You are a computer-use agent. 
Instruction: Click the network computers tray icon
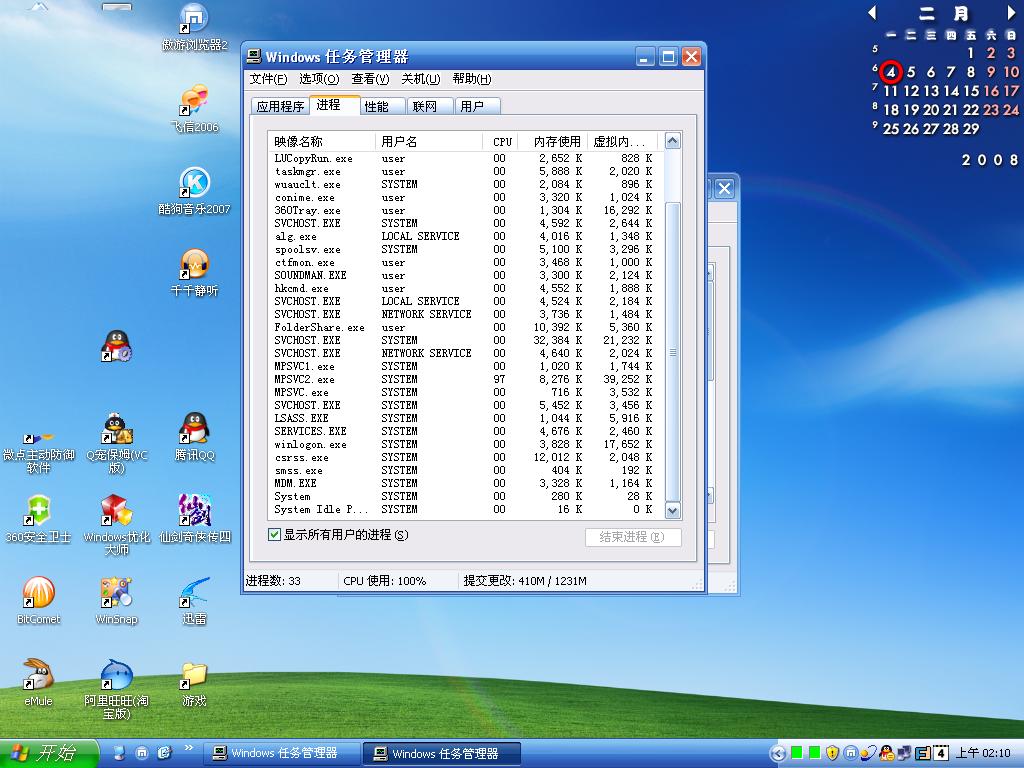904,753
